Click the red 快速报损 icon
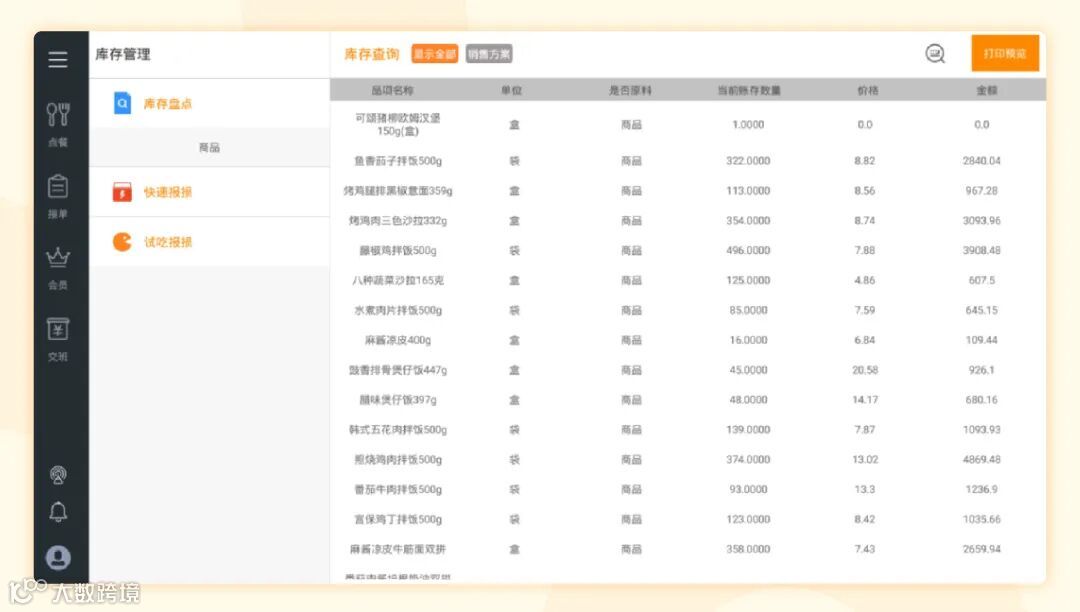 [122, 192]
